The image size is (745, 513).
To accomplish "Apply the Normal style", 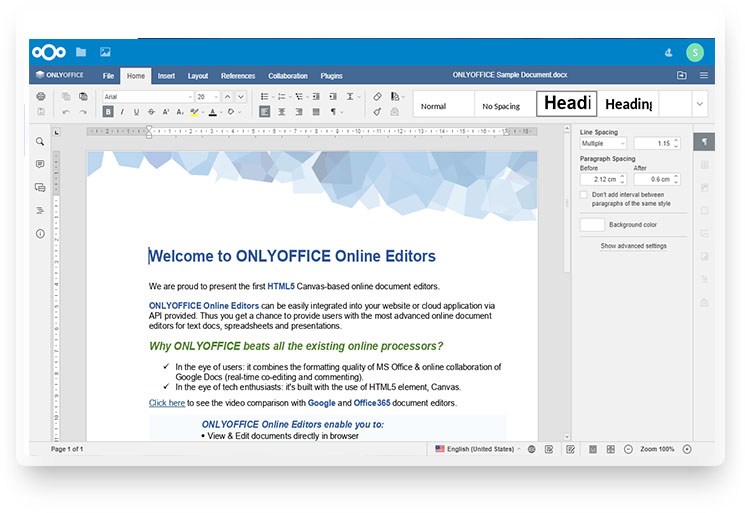I will (x=444, y=104).
